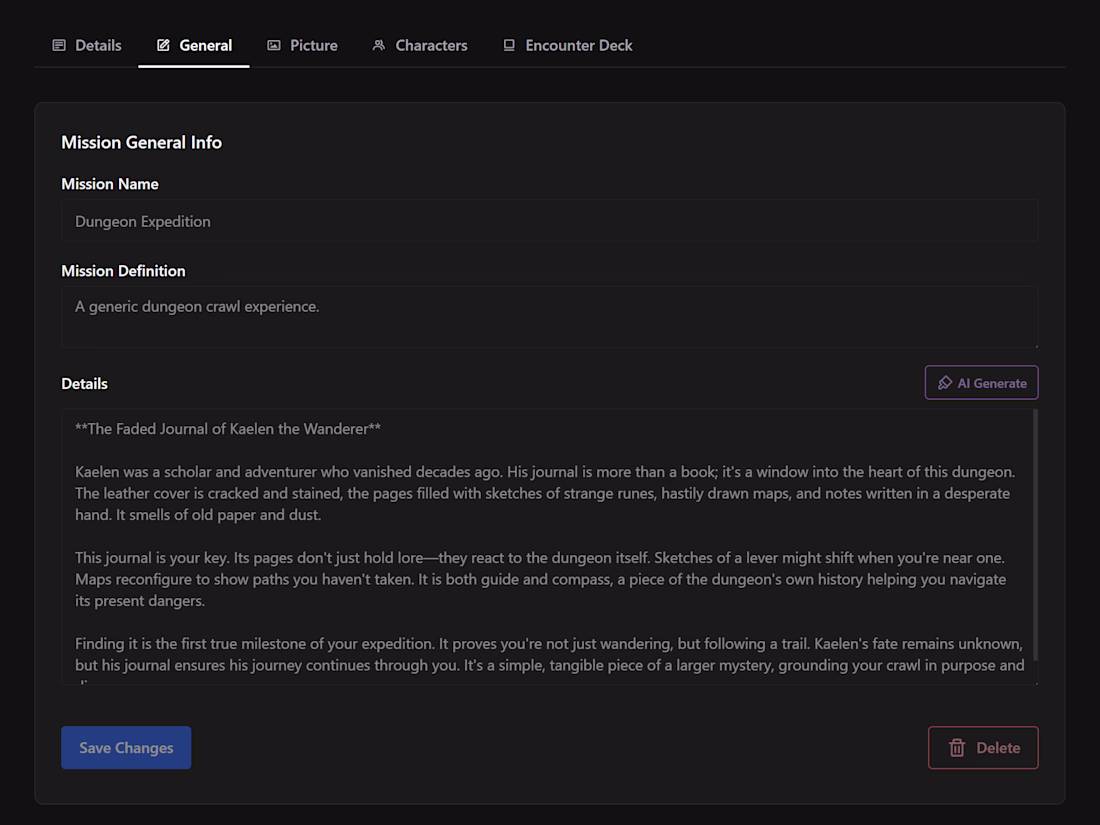Open the Picture tab

point(313,46)
